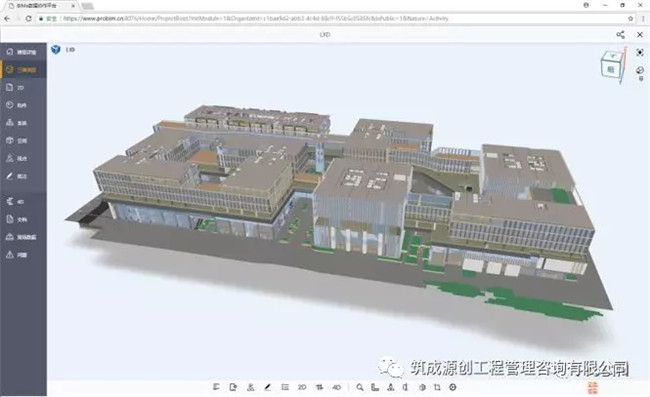Click the shaded box icon in bottom toolbar
This screenshot has width=650, height=397.
click(x=422, y=387)
